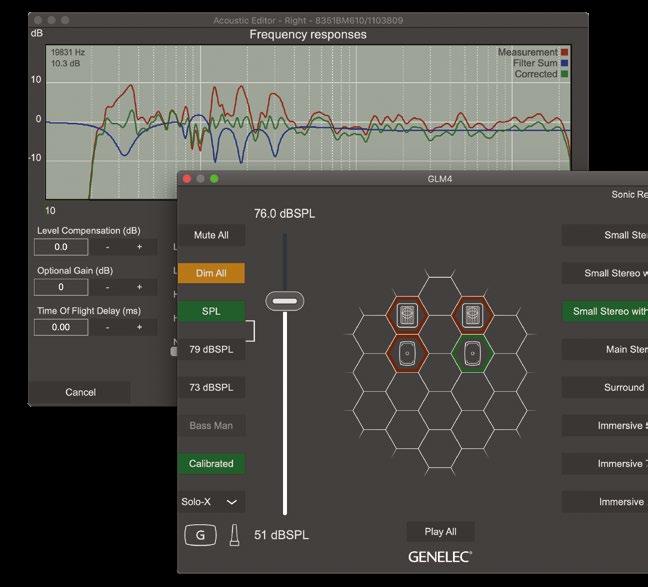Select the first Small Stereo group
The height and width of the screenshot is (587, 648).
tap(605, 235)
